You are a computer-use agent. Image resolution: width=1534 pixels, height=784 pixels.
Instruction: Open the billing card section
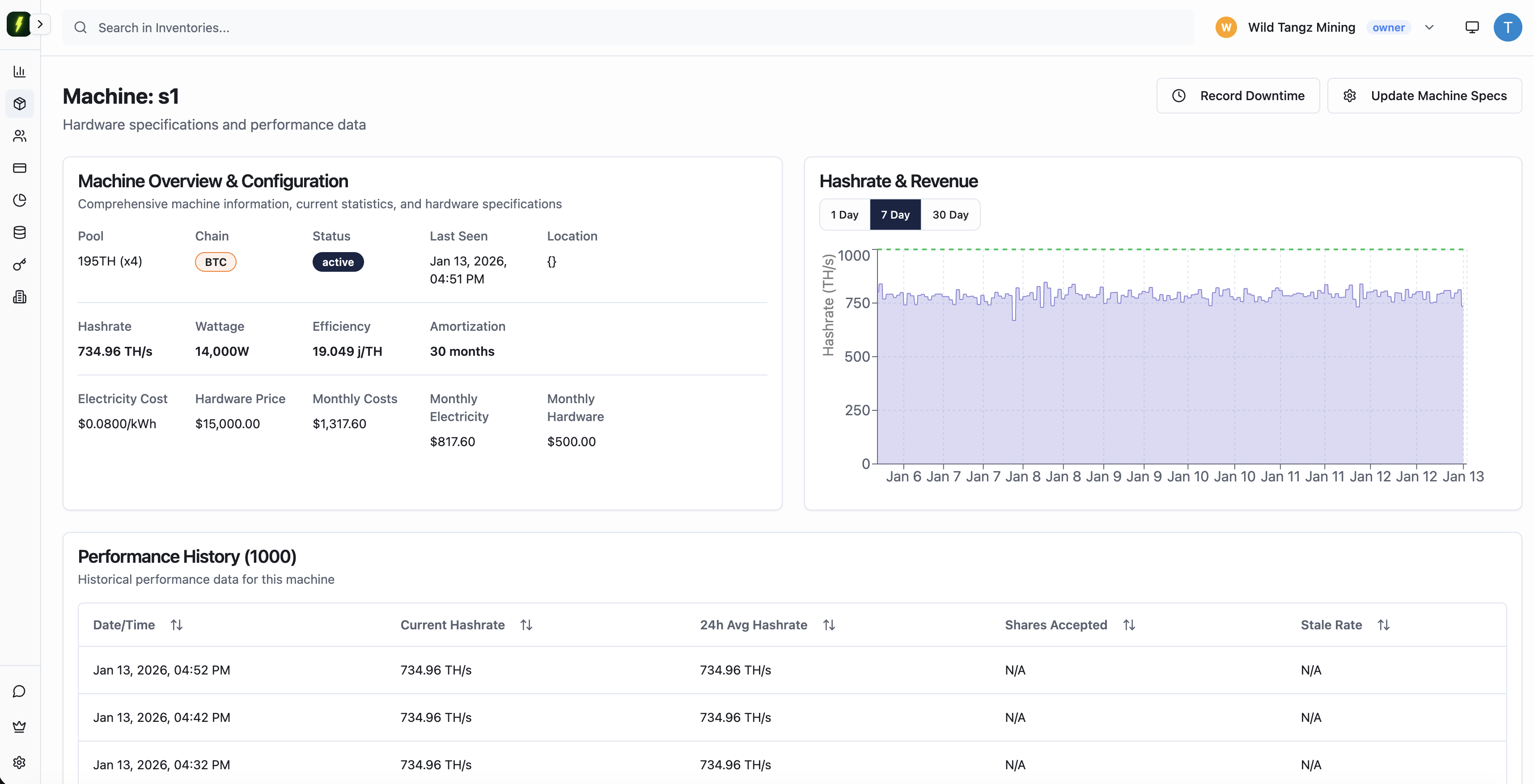[x=20, y=168]
